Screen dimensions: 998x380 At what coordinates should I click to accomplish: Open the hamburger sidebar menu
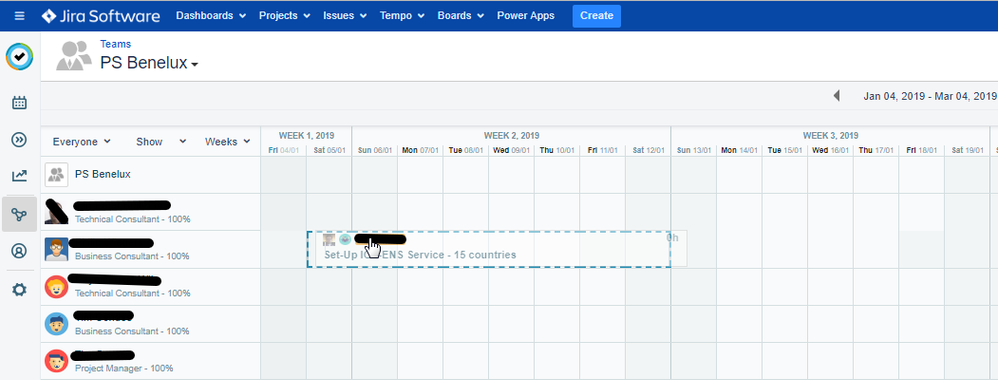coord(20,16)
